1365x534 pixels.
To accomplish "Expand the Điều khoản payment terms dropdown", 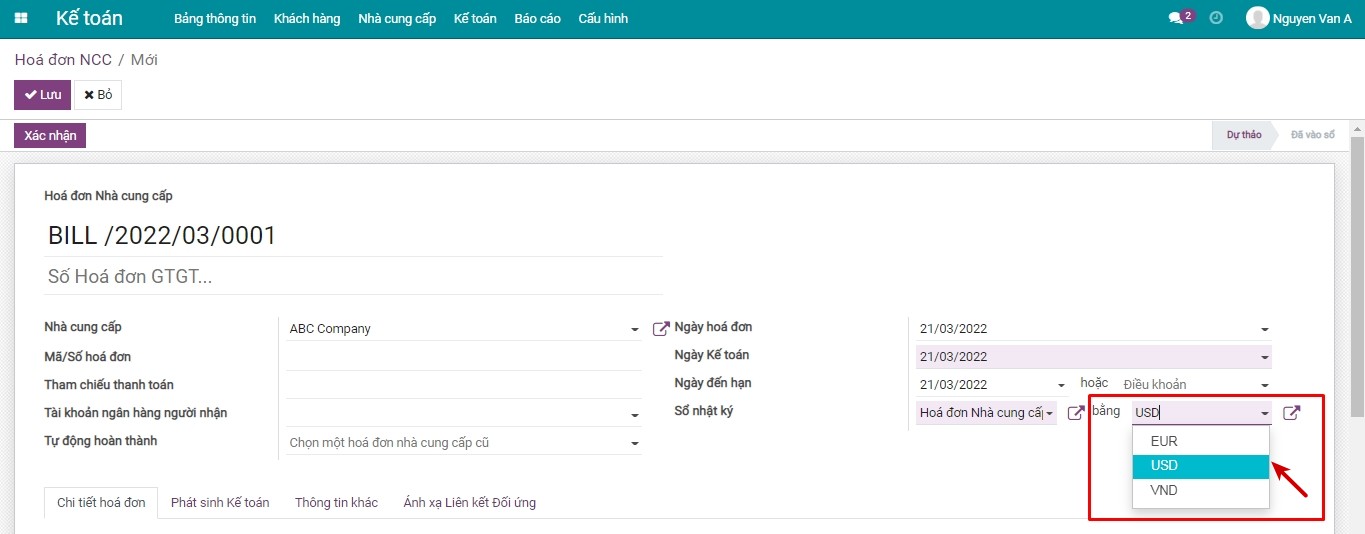I will [x=1264, y=385].
